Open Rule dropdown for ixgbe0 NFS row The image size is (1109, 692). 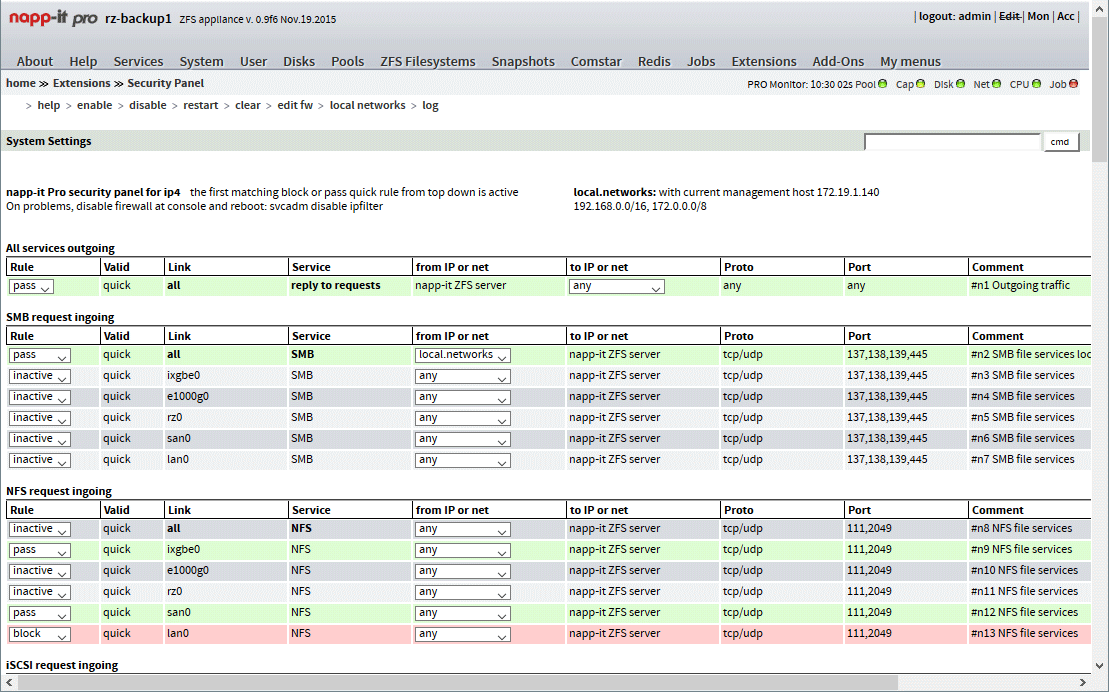tap(40, 550)
